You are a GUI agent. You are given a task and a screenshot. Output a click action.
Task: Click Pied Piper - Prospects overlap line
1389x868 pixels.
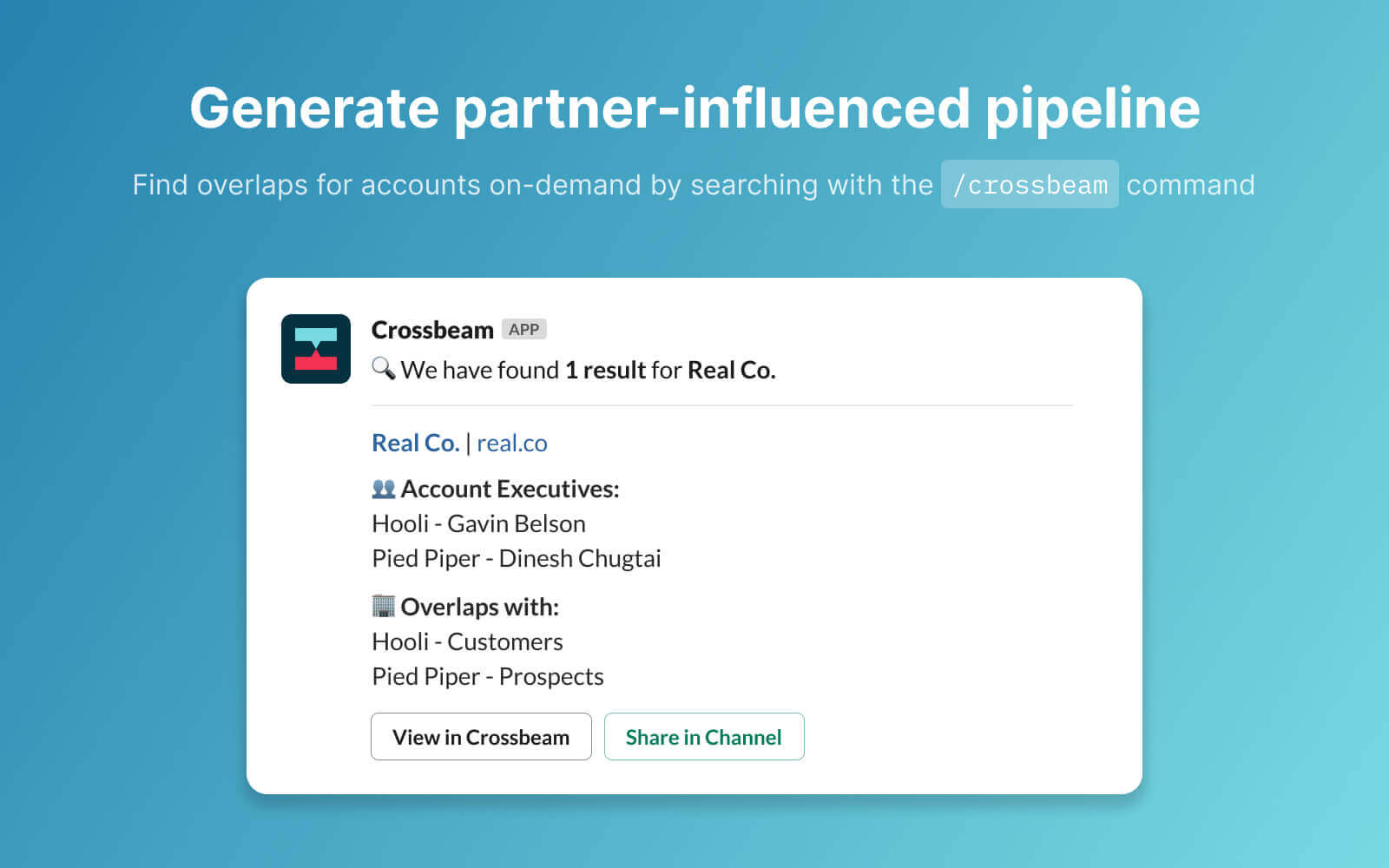click(x=488, y=676)
